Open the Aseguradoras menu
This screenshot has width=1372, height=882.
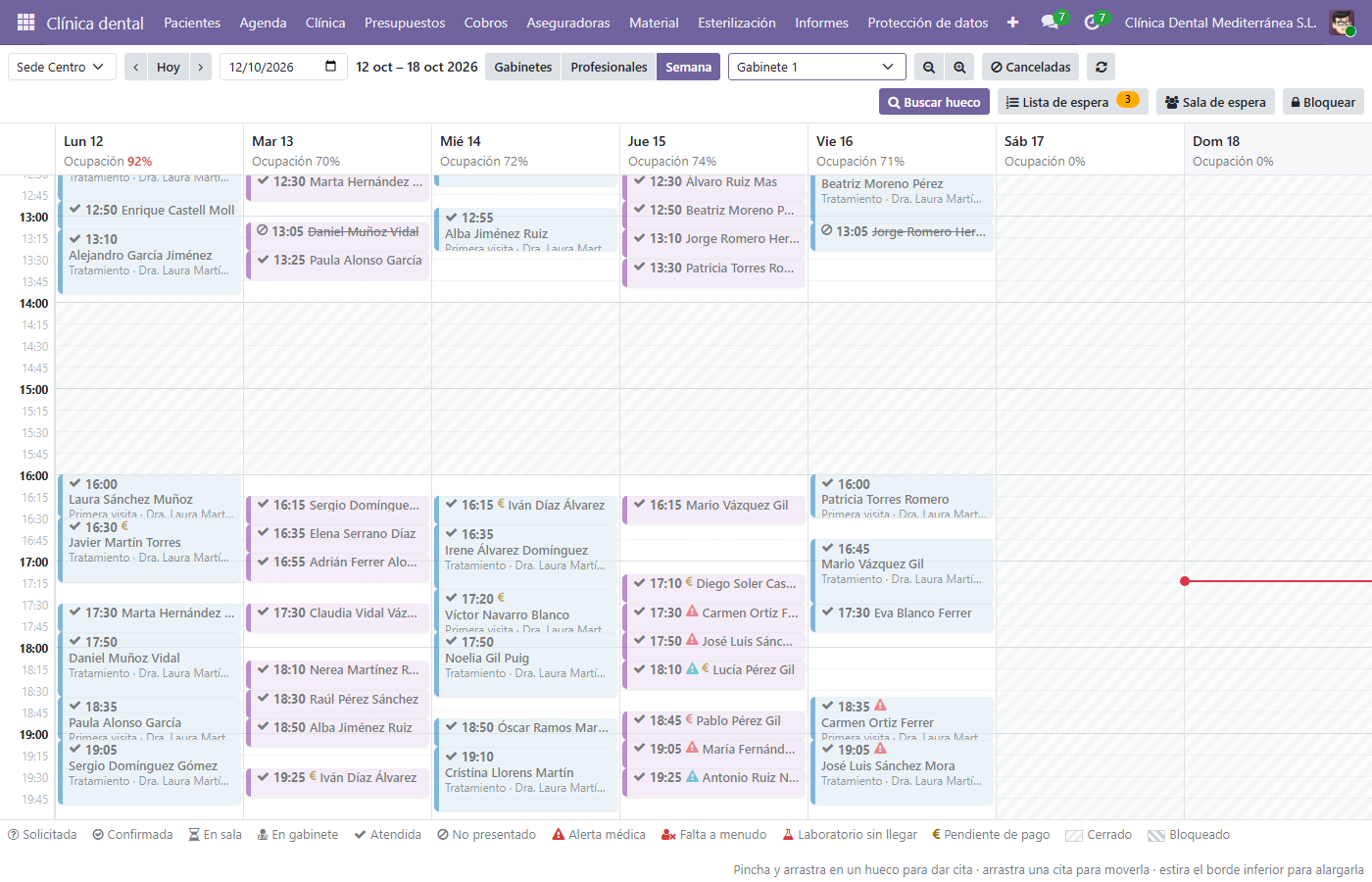point(568,23)
